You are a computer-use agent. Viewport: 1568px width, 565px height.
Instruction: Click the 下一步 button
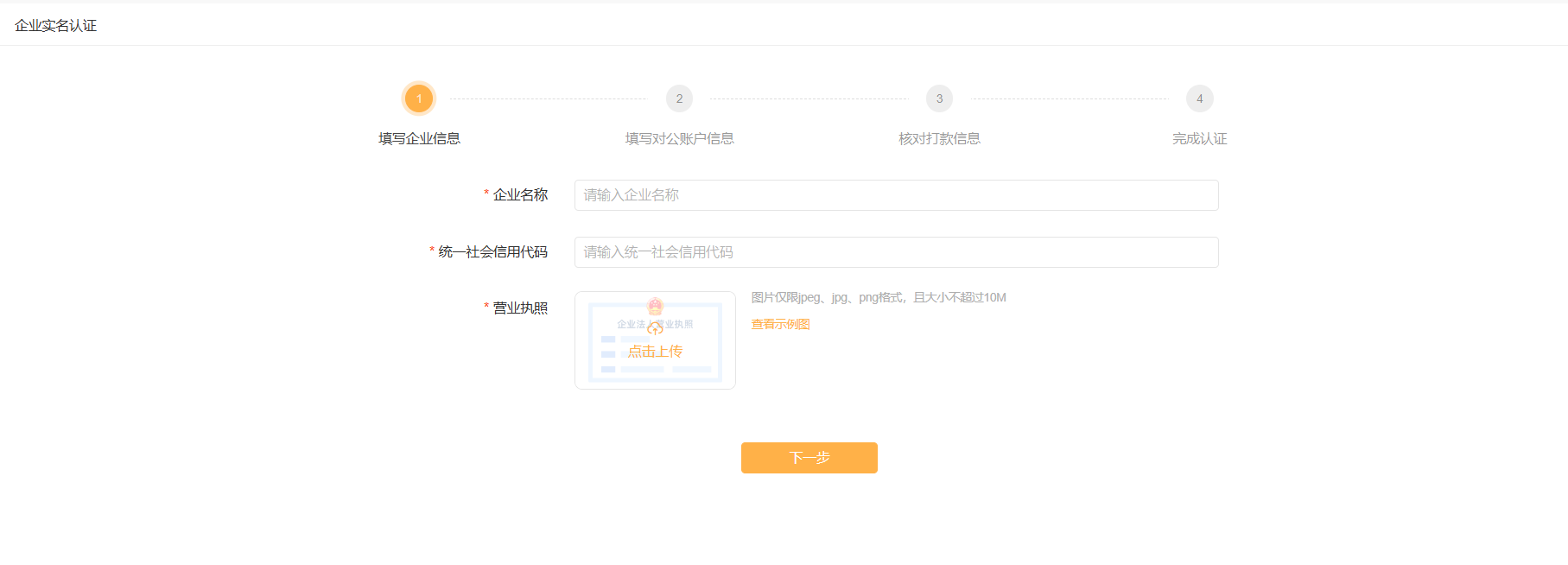coord(809,458)
